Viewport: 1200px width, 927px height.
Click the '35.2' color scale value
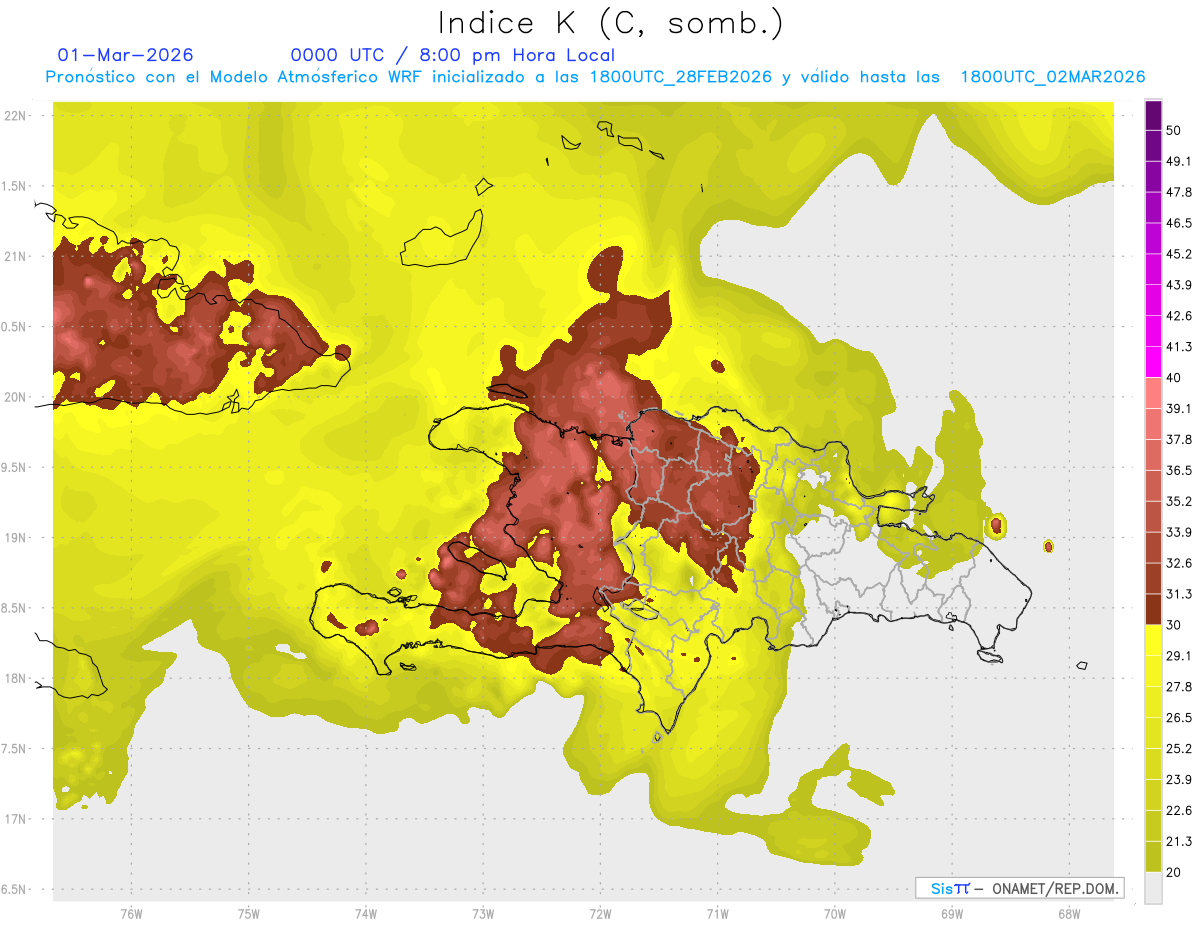1179,501
